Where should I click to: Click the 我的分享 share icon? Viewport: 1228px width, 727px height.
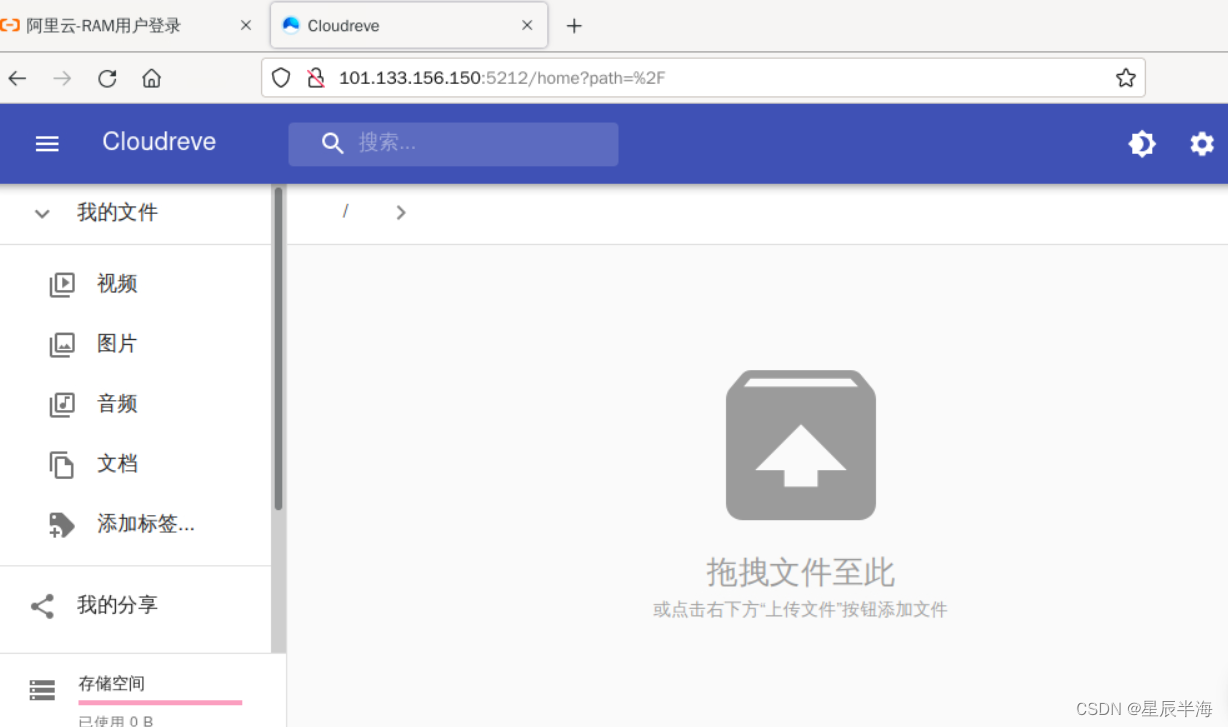[x=42, y=606]
